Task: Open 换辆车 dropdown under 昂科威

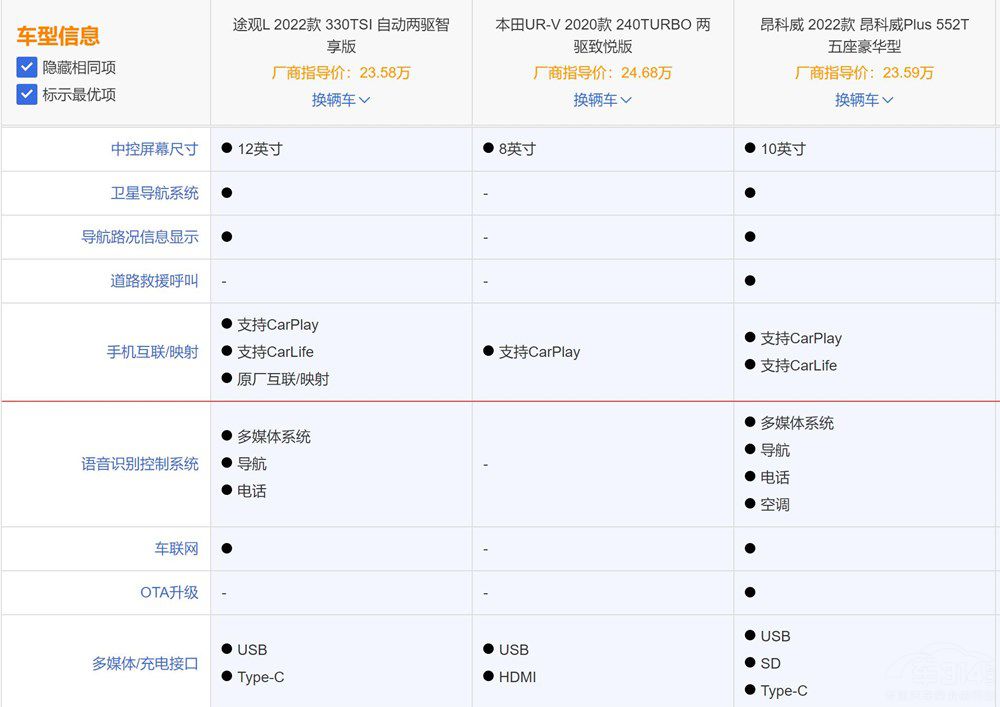Action: tap(864, 100)
